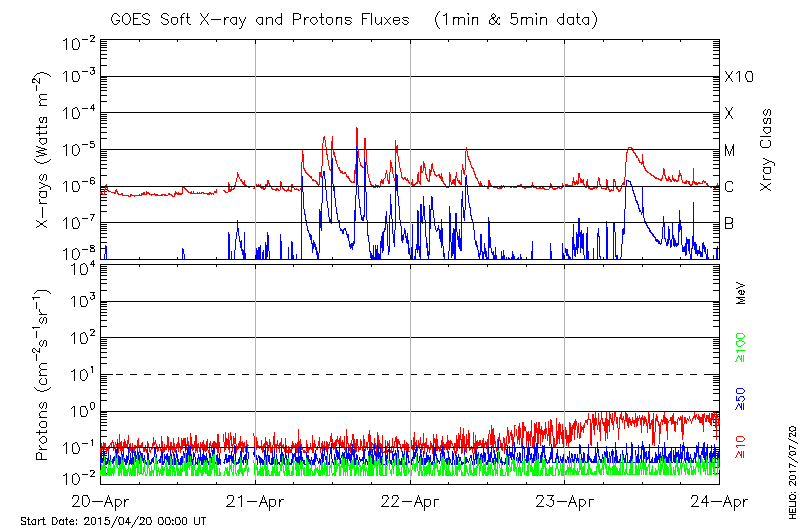Select the B flare class label
Screen dimensions: 800x530
[729, 223]
